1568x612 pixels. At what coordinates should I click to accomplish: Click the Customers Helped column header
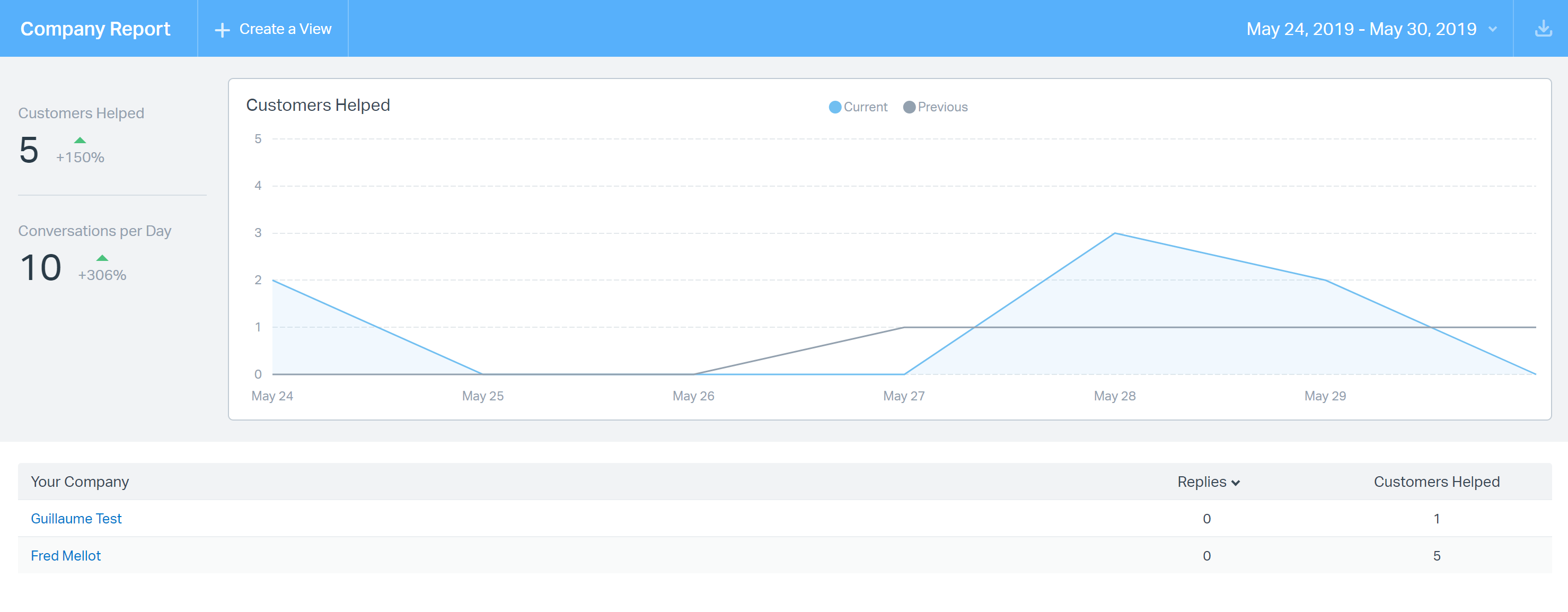(x=1437, y=482)
